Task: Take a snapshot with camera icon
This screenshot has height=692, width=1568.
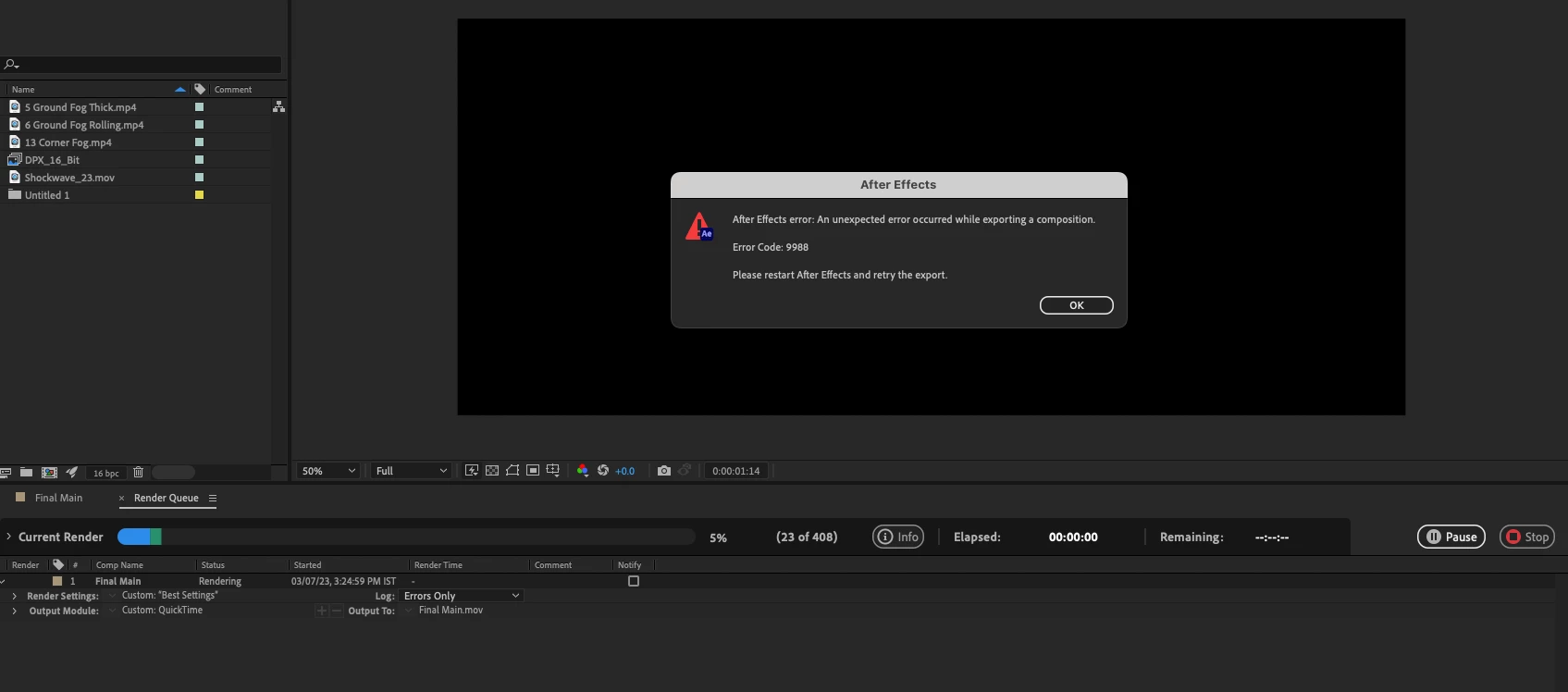Action: coord(664,470)
